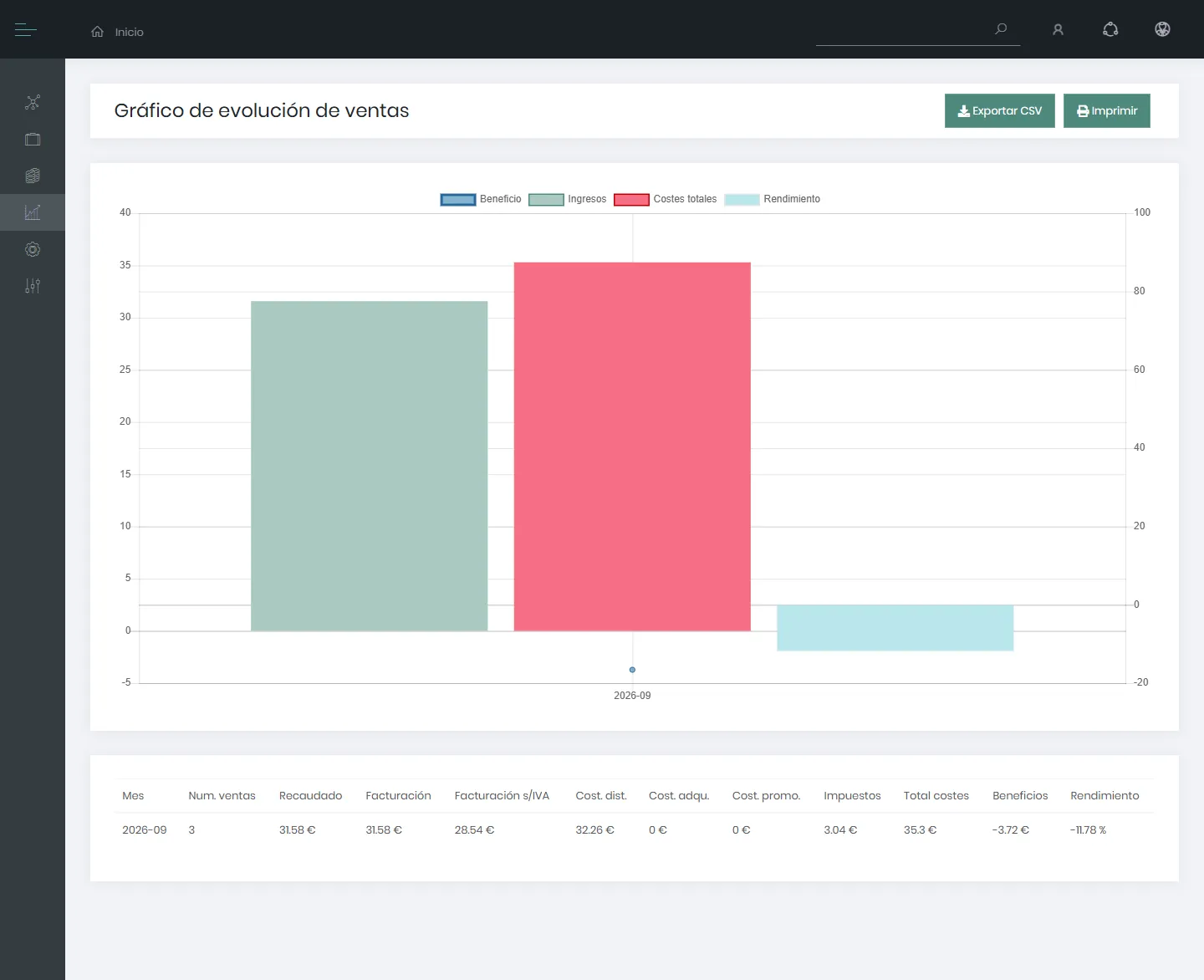
Task: Click the -11.78 % table cell
Action: [x=1089, y=830]
